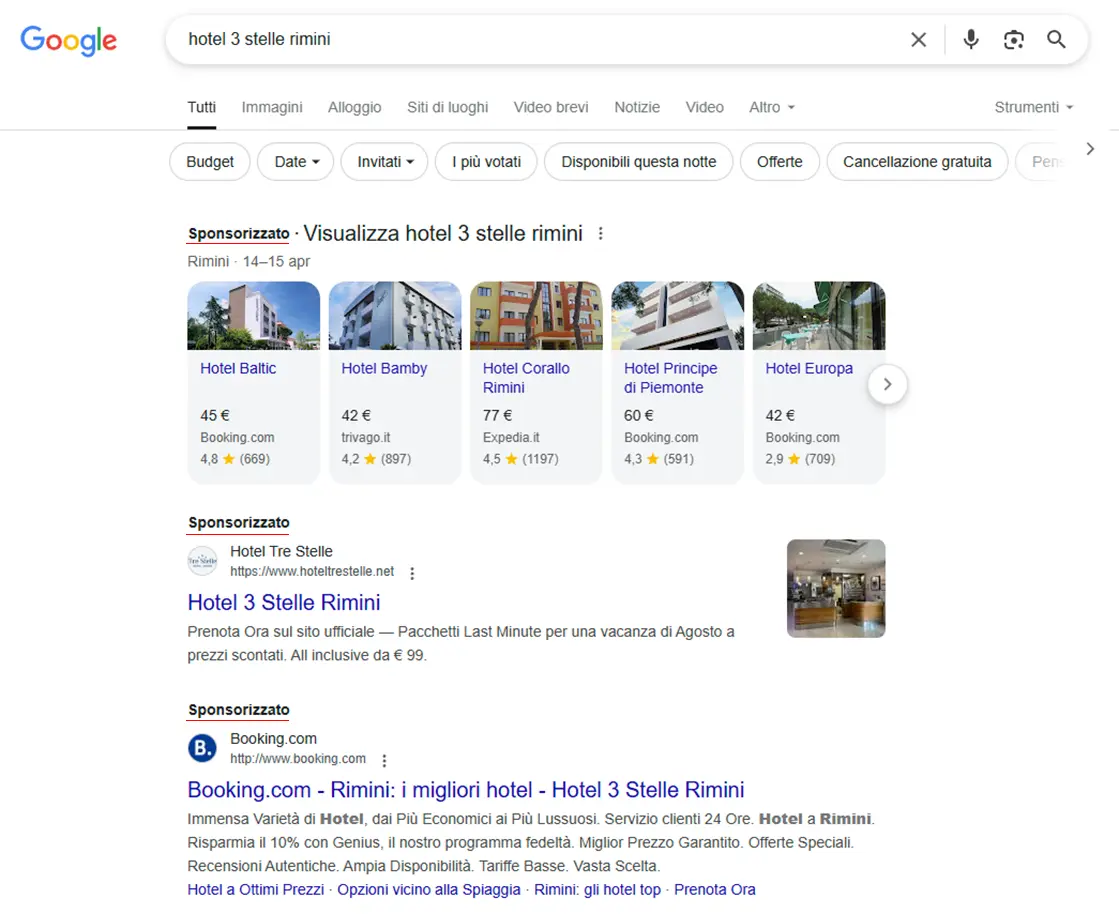The width and height of the screenshot is (1119, 914).
Task: Click the https://www.hoteltrestelle.net URL
Action: [312, 572]
